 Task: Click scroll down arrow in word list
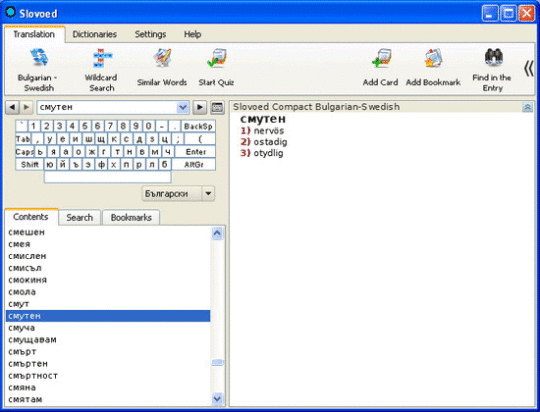pyautogui.click(x=217, y=399)
